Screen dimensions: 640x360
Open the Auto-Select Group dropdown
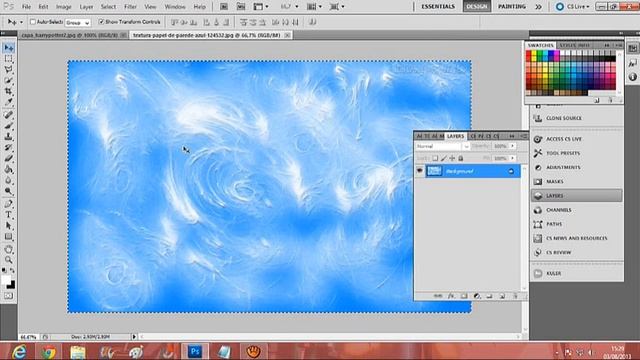click(78, 23)
